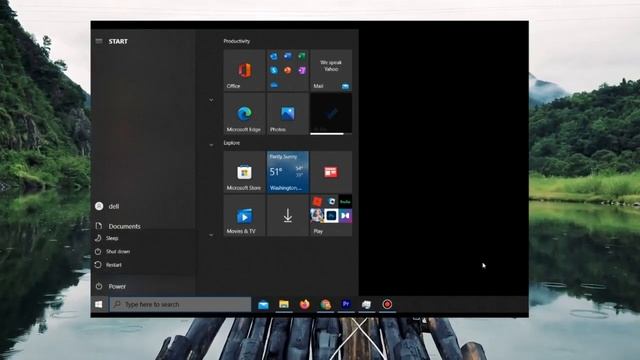The image size is (640, 360).
Task: Open the Movies & TV tile
Action: pyautogui.click(x=244, y=216)
